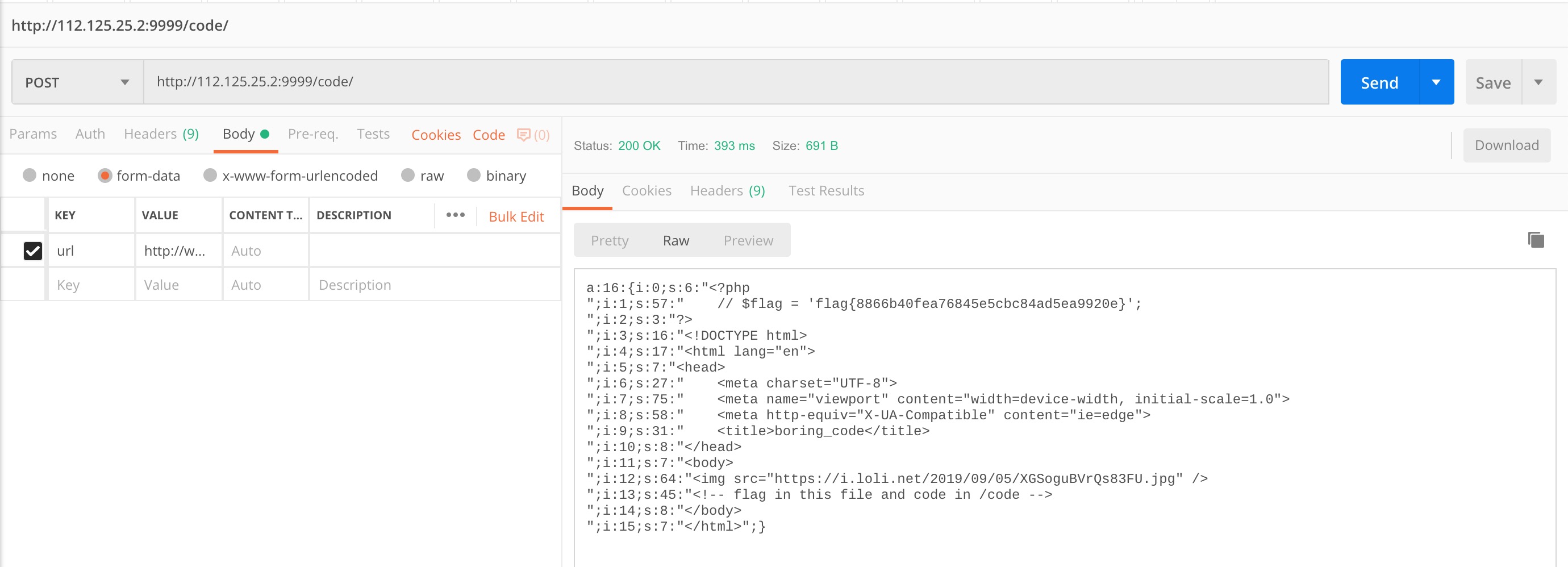Select the none body type radio
Screen dimensions: 1568x567
click(x=29, y=176)
